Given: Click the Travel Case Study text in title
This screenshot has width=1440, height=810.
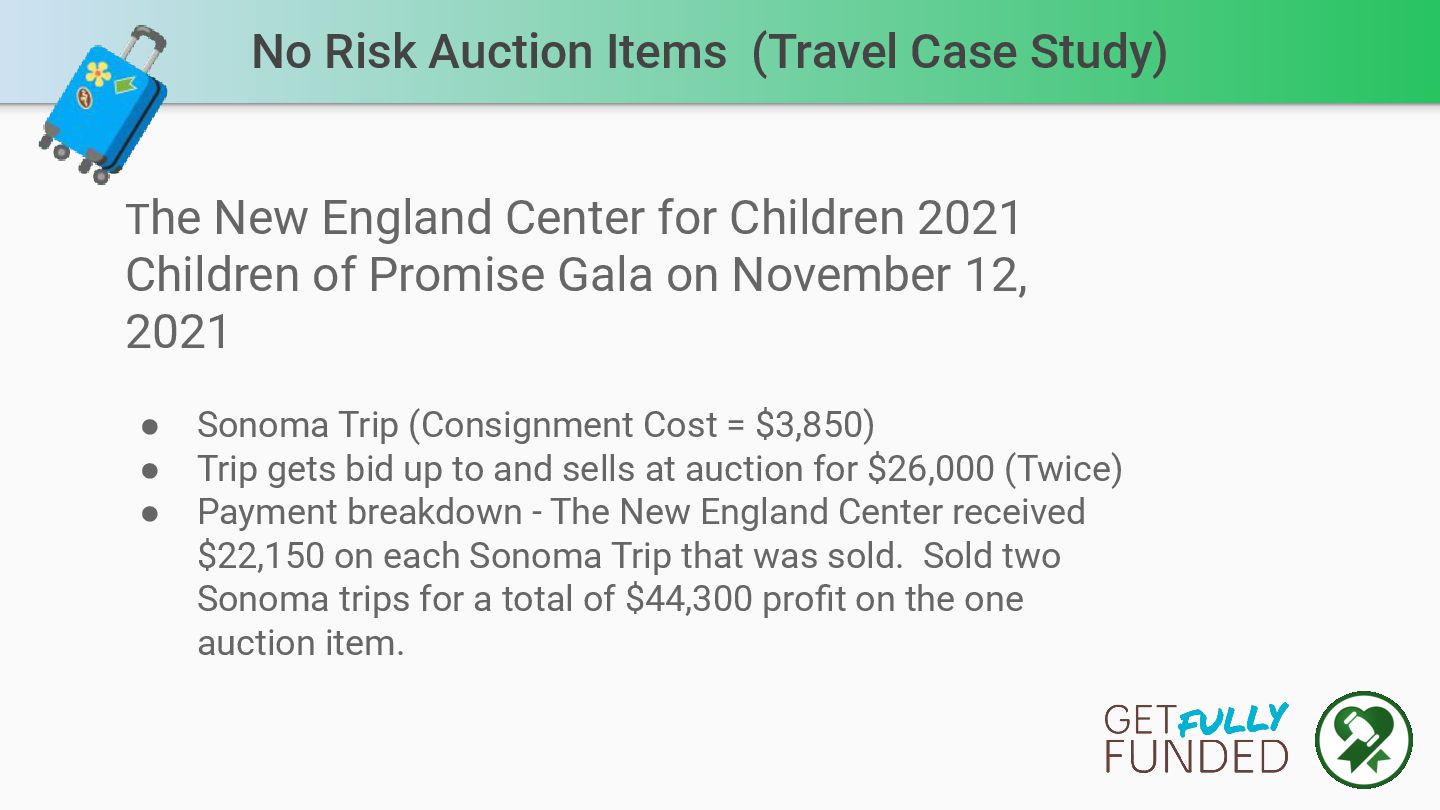Looking at the screenshot, I should tap(960, 52).
